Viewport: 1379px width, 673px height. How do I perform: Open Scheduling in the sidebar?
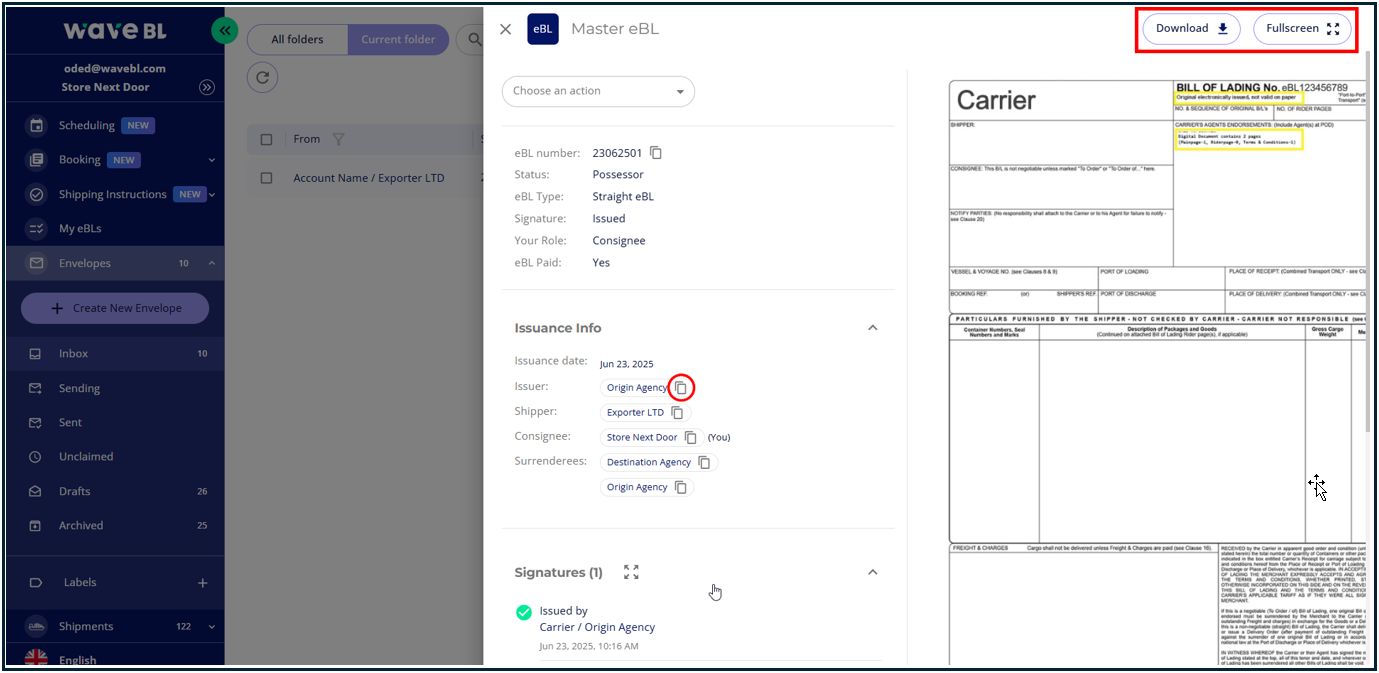pyautogui.click(x=87, y=125)
